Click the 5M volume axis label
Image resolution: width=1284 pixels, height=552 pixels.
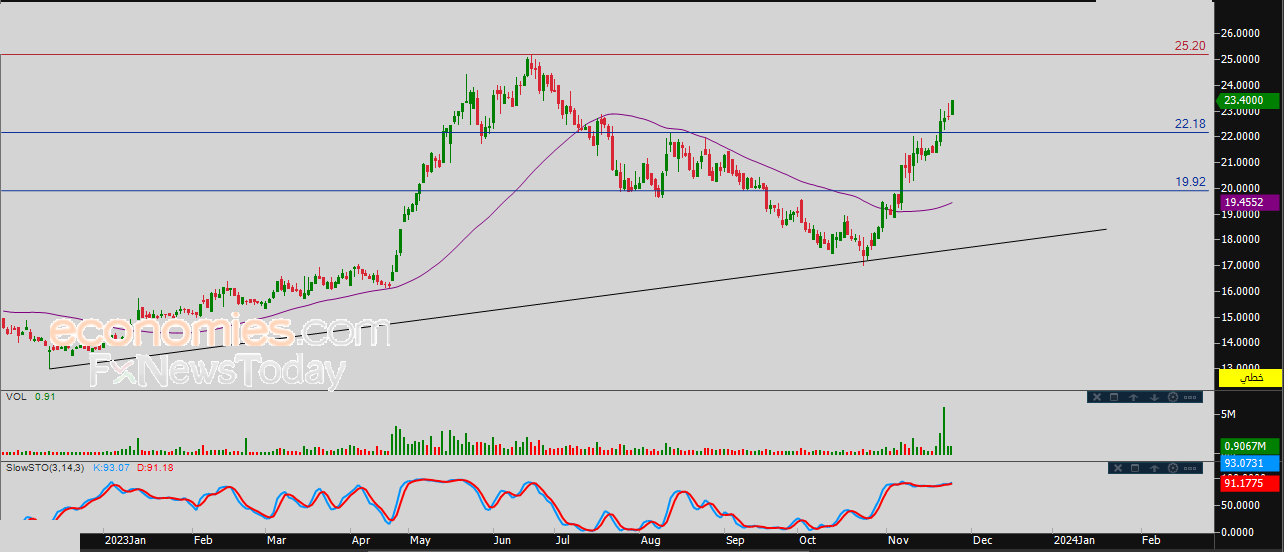pyautogui.click(x=1229, y=414)
